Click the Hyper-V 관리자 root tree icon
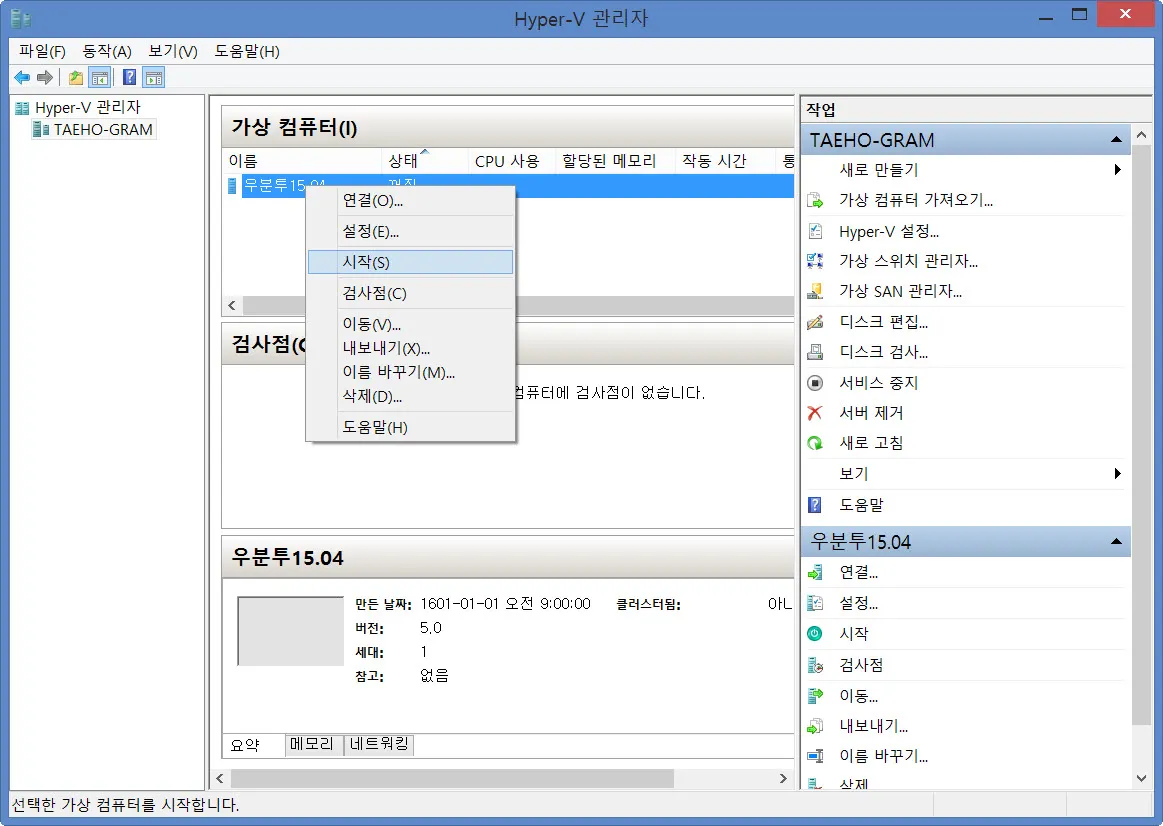 click(22, 108)
